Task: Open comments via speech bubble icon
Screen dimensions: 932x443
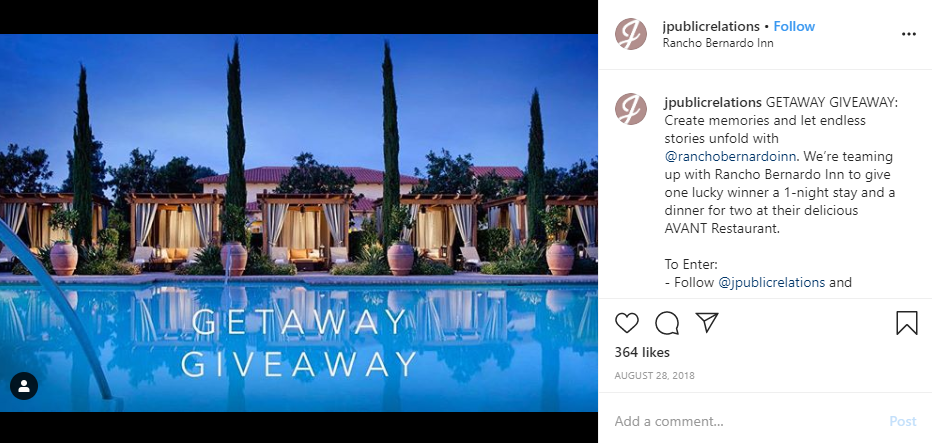Action: 667,323
